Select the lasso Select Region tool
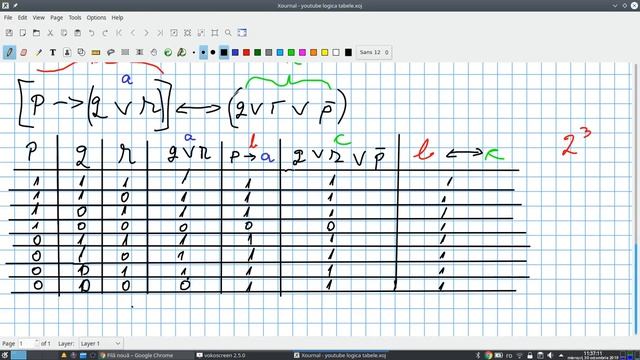 pyautogui.click(x=111, y=52)
